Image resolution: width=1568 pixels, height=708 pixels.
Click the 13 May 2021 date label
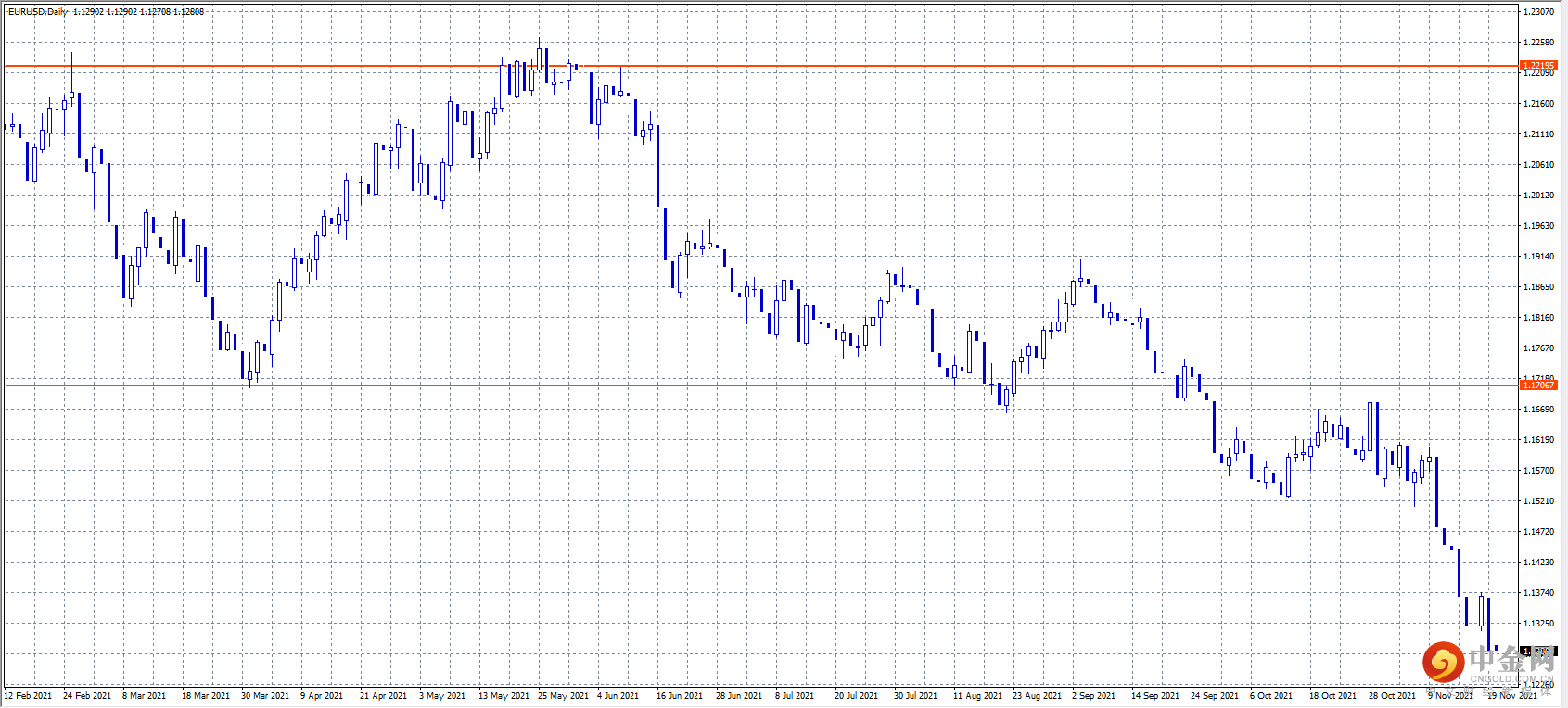click(x=504, y=696)
